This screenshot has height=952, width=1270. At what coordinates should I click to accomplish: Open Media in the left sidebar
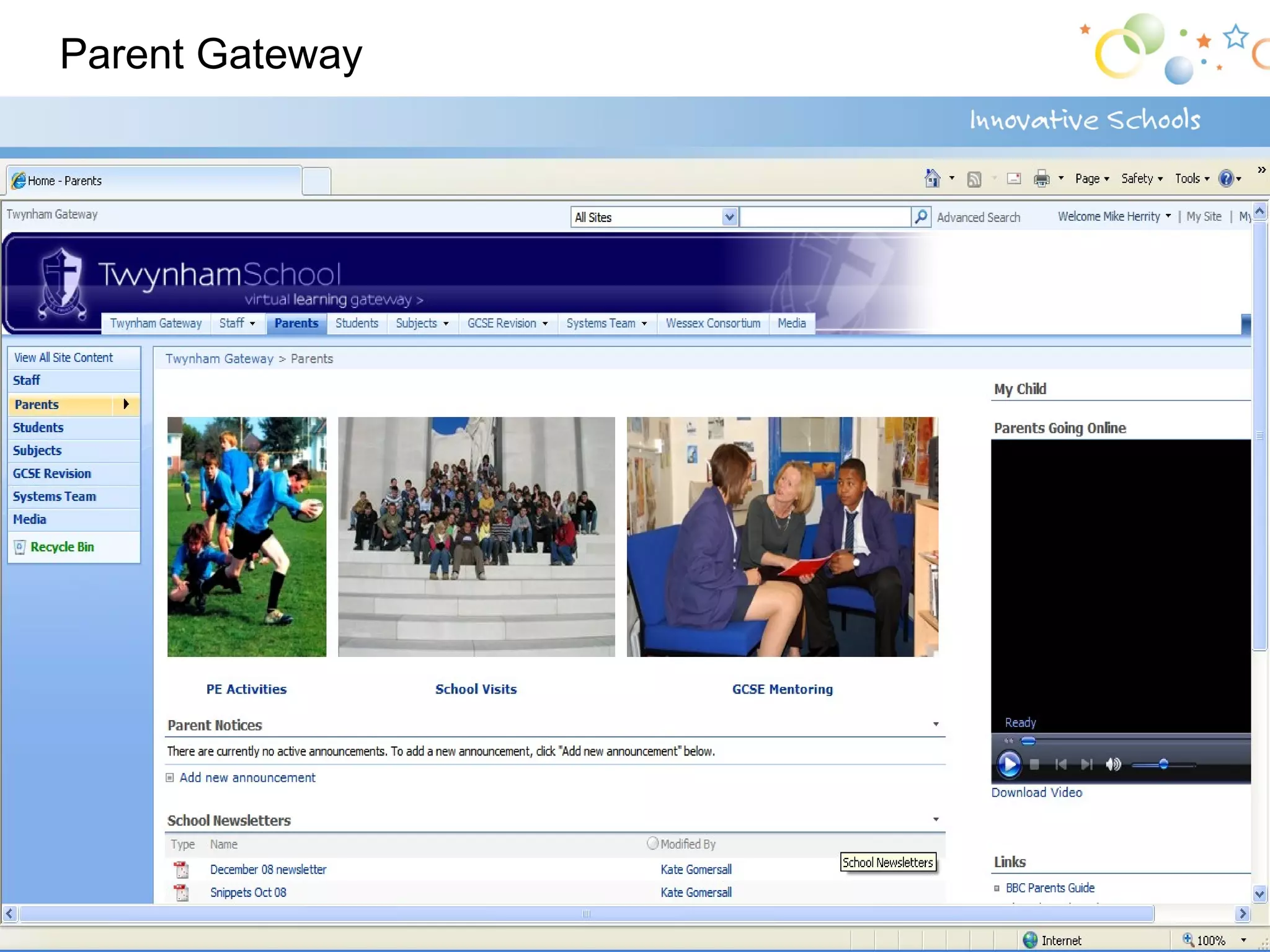(29, 519)
